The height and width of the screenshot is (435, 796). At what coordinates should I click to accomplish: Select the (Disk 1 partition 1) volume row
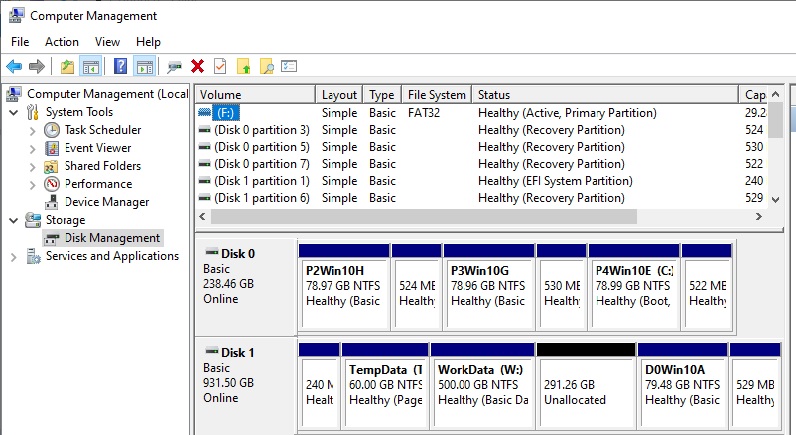[x=481, y=181]
